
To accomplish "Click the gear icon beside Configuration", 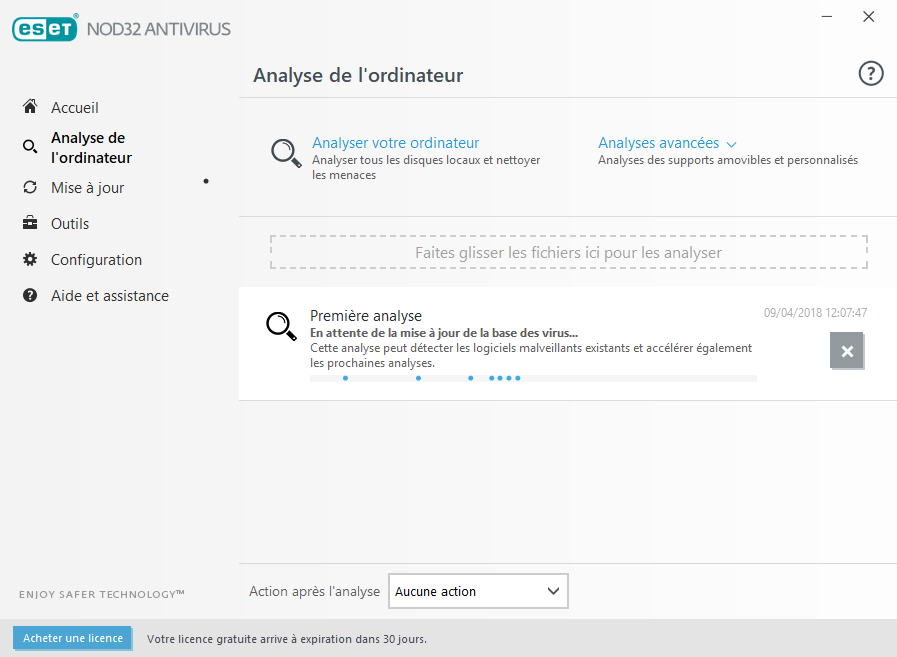I will click(x=30, y=259).
